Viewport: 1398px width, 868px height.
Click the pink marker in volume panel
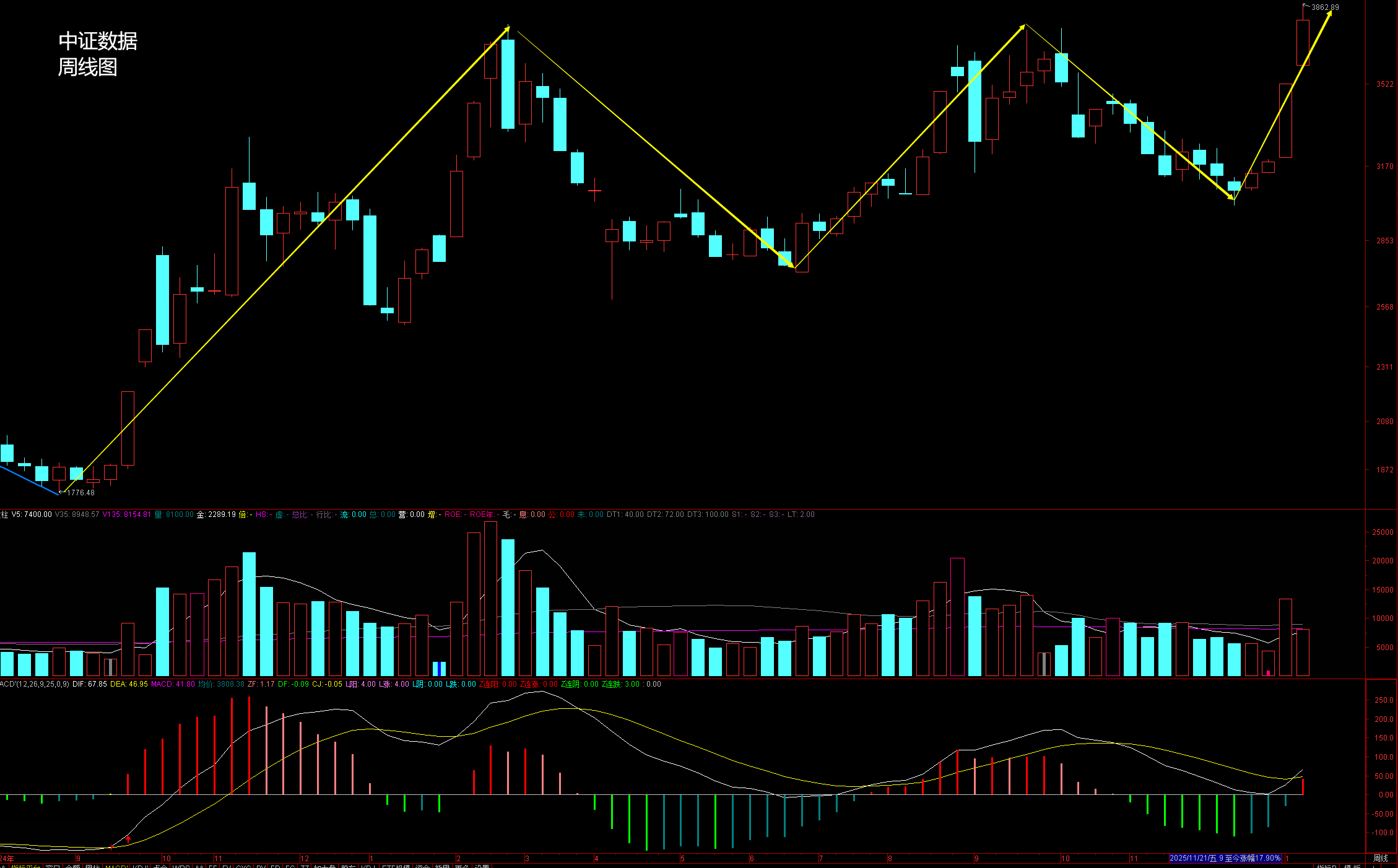pos(1268,672)
